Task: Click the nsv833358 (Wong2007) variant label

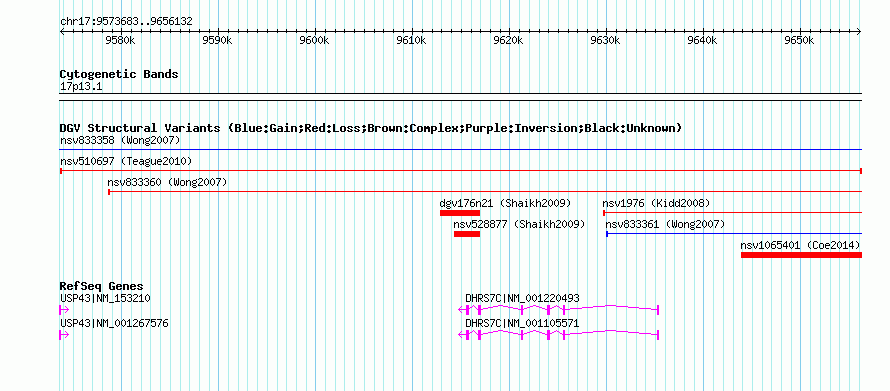Action: pos(120,140)
